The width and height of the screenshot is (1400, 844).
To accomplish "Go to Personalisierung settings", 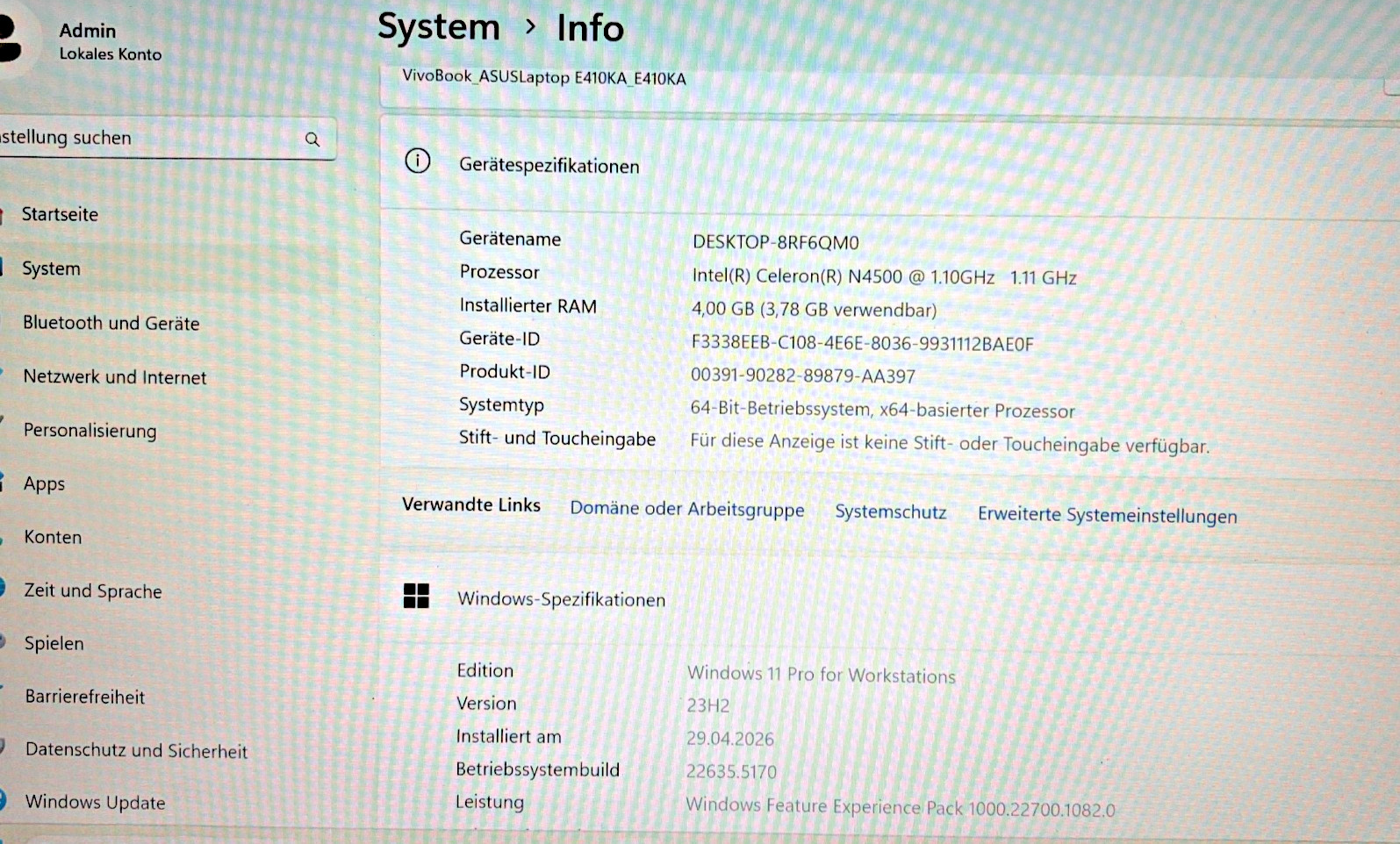I will (90, 431).
